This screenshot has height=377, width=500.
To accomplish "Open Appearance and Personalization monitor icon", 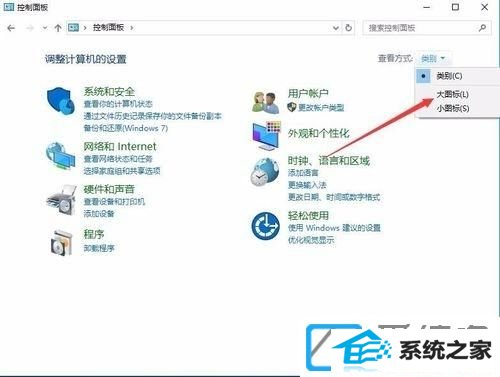I will coord(266,135).
